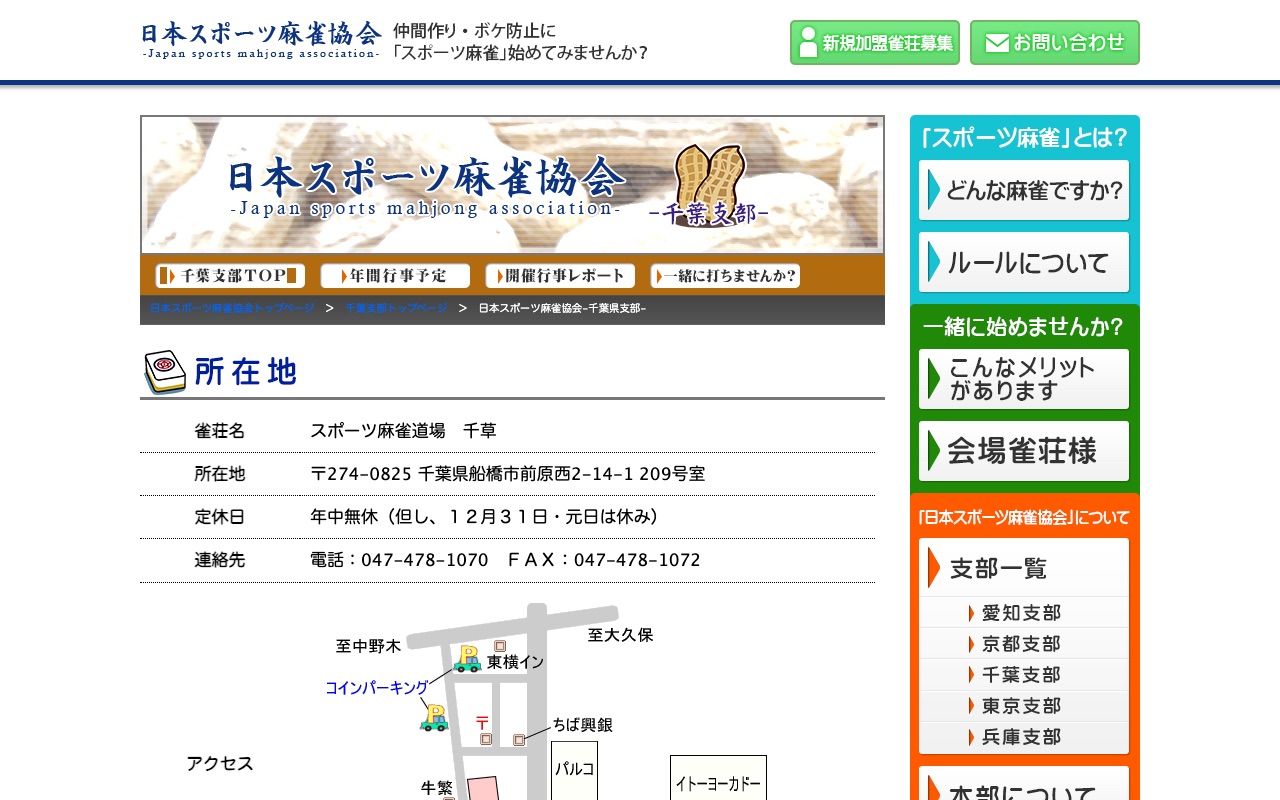Open the コインパーキング link on the map

376,687
